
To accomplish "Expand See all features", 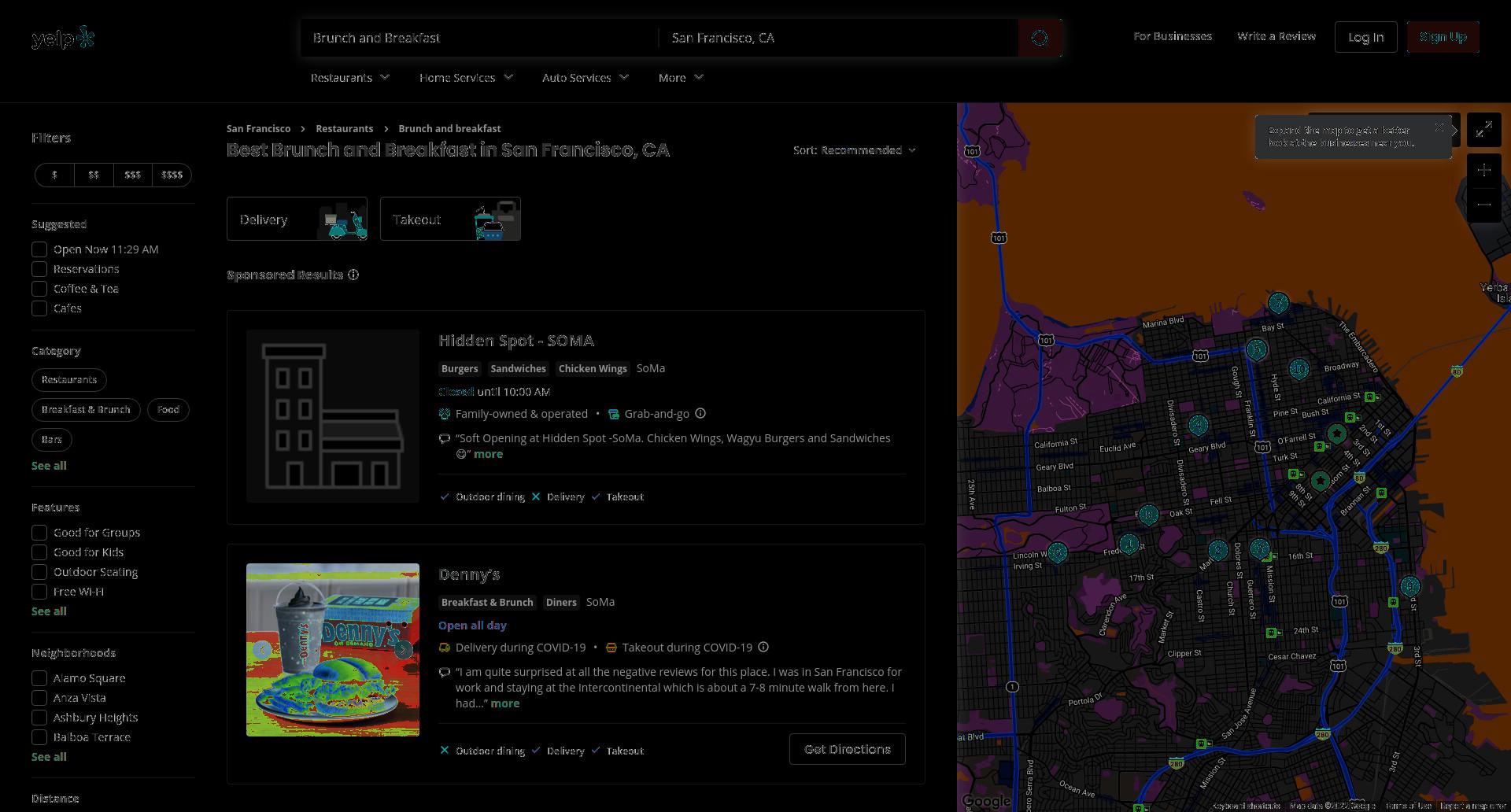I will (49, 611).
